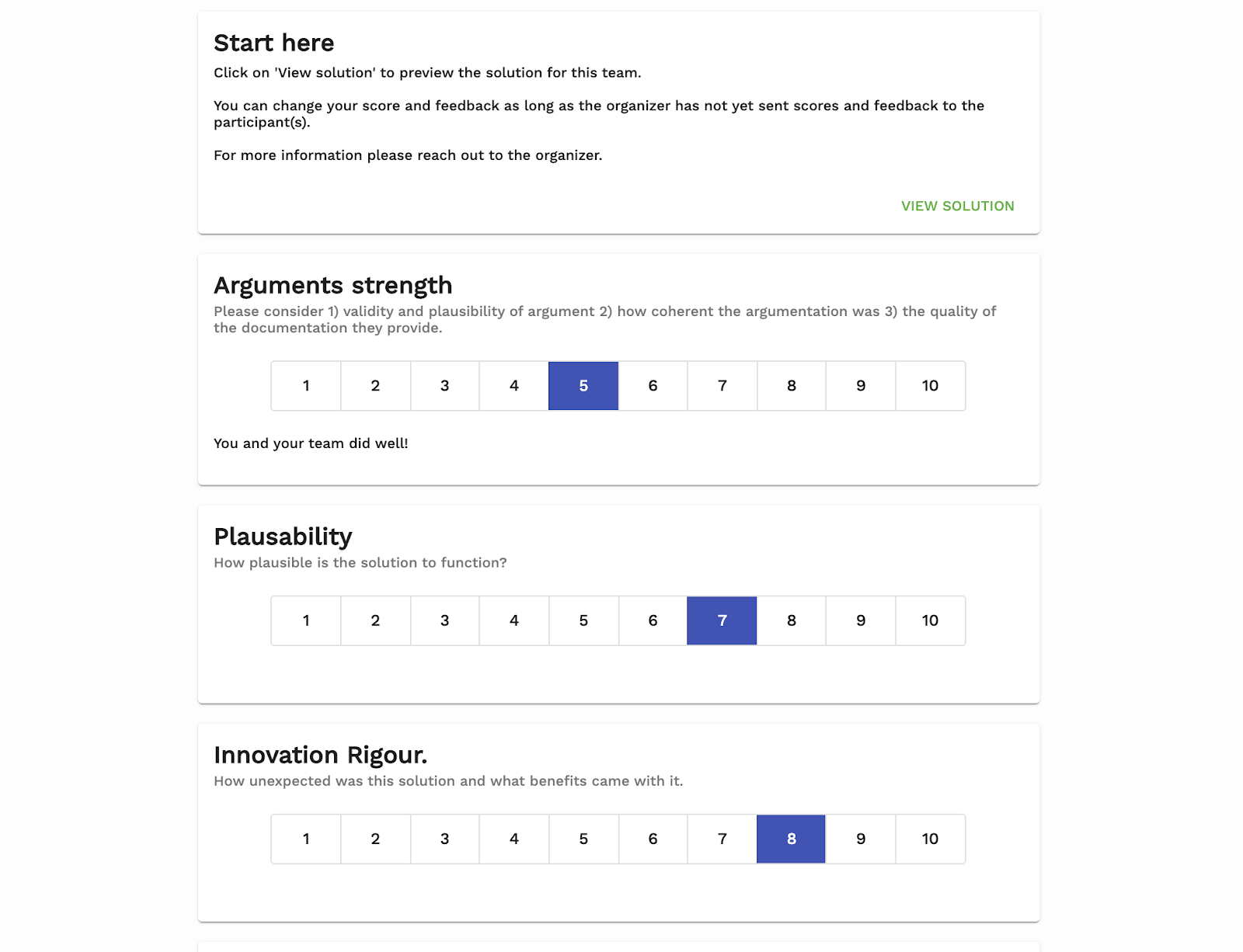Give Innovation Rigour a 9

coord(861,839)
